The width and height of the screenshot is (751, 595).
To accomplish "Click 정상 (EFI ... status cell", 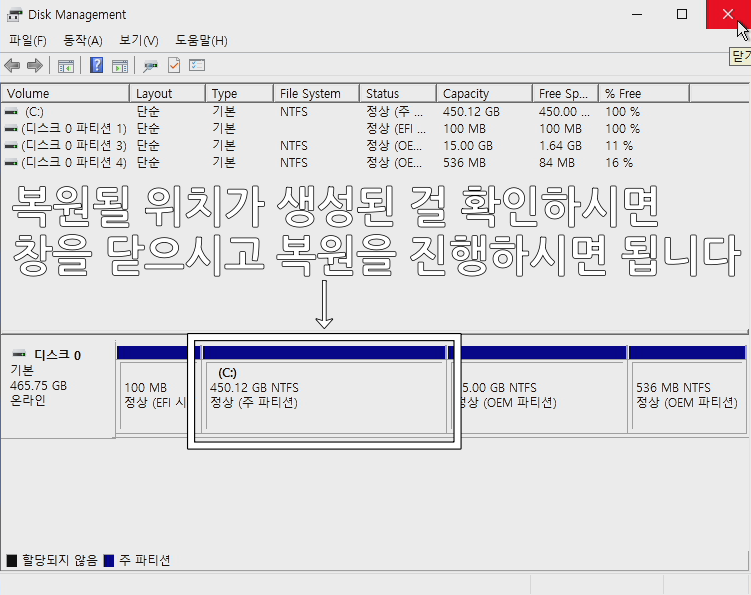I will click(396, 129).
